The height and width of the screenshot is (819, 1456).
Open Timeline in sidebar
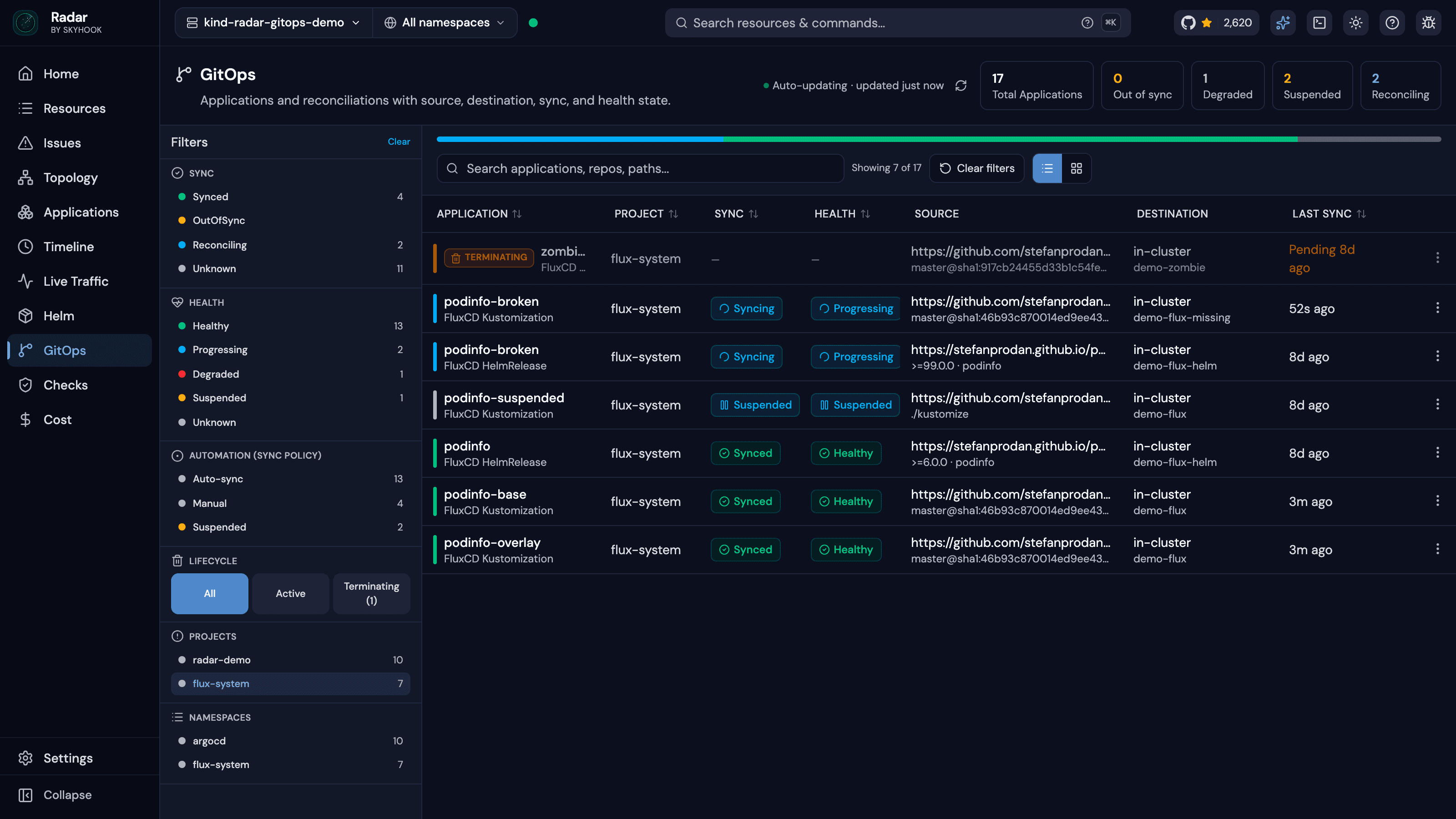(x=79, y=247)
